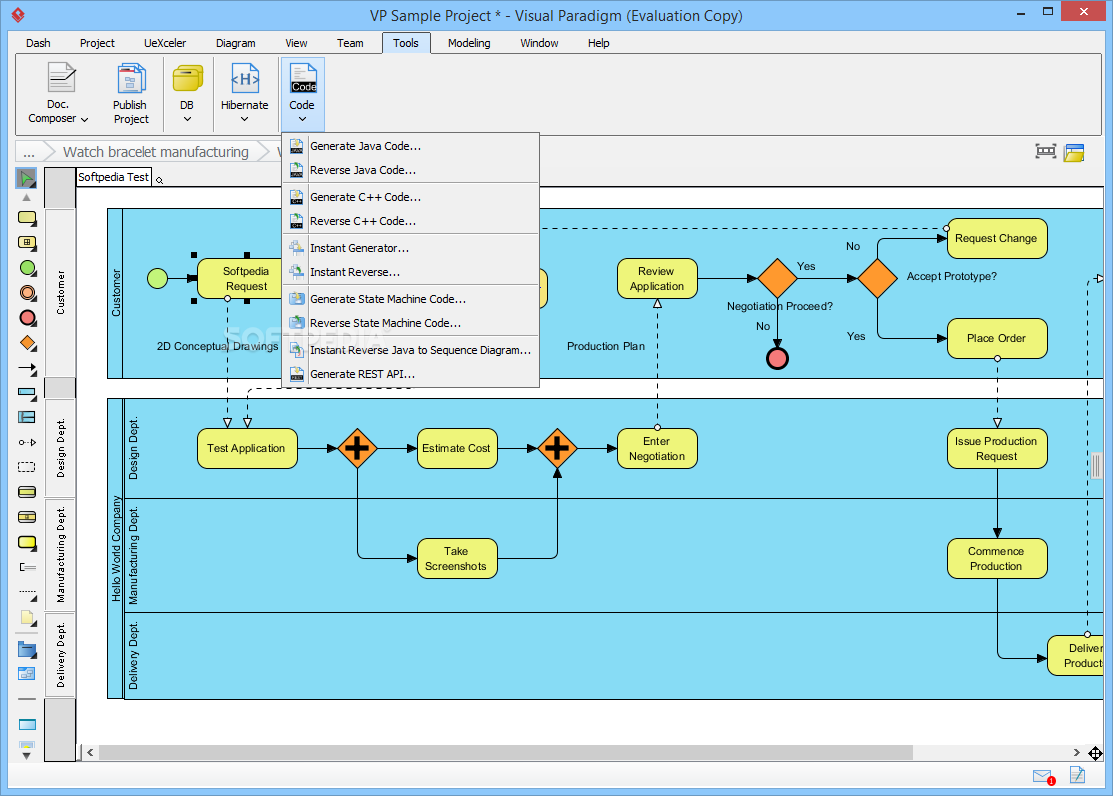Select the Message Flow dashed arrow tool
1113x796 pixels.
(27, 442)
